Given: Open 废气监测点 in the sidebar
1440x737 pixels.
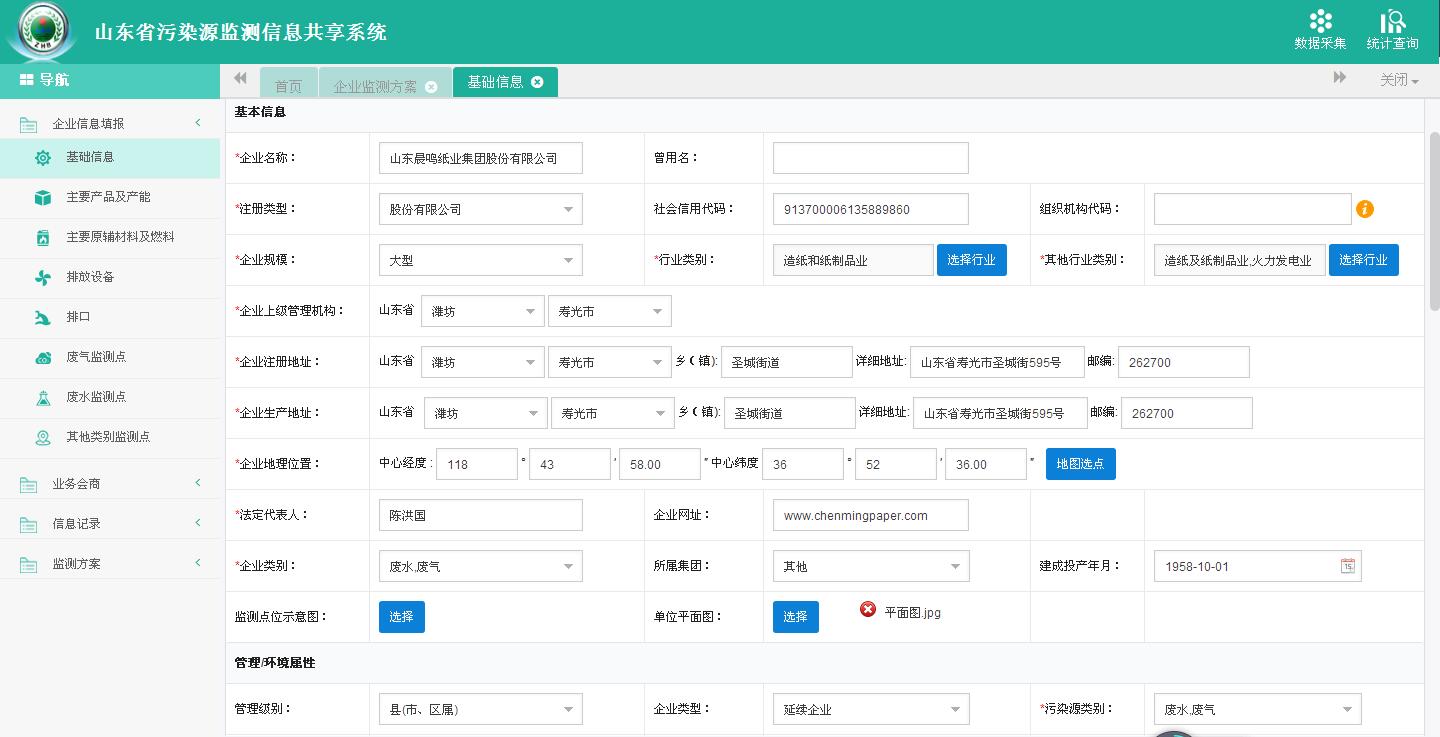Looking at the screenshot, I should pyautogui.click(x=96, y=357).
